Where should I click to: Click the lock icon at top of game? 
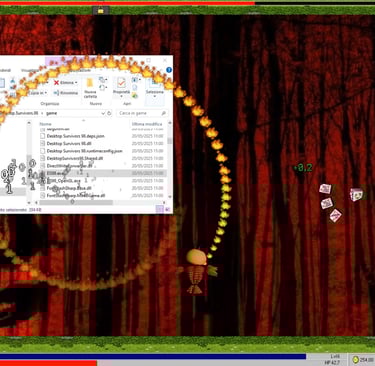(101, 11)
